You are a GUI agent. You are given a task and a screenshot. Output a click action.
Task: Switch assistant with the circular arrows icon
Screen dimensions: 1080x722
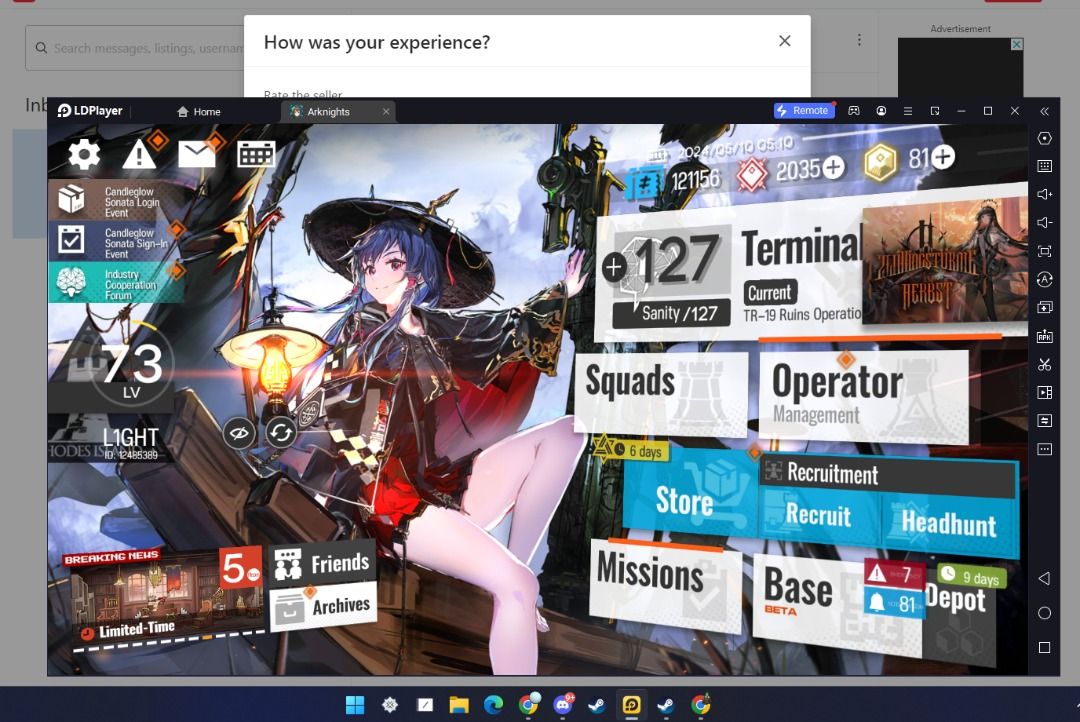point(280,433)
